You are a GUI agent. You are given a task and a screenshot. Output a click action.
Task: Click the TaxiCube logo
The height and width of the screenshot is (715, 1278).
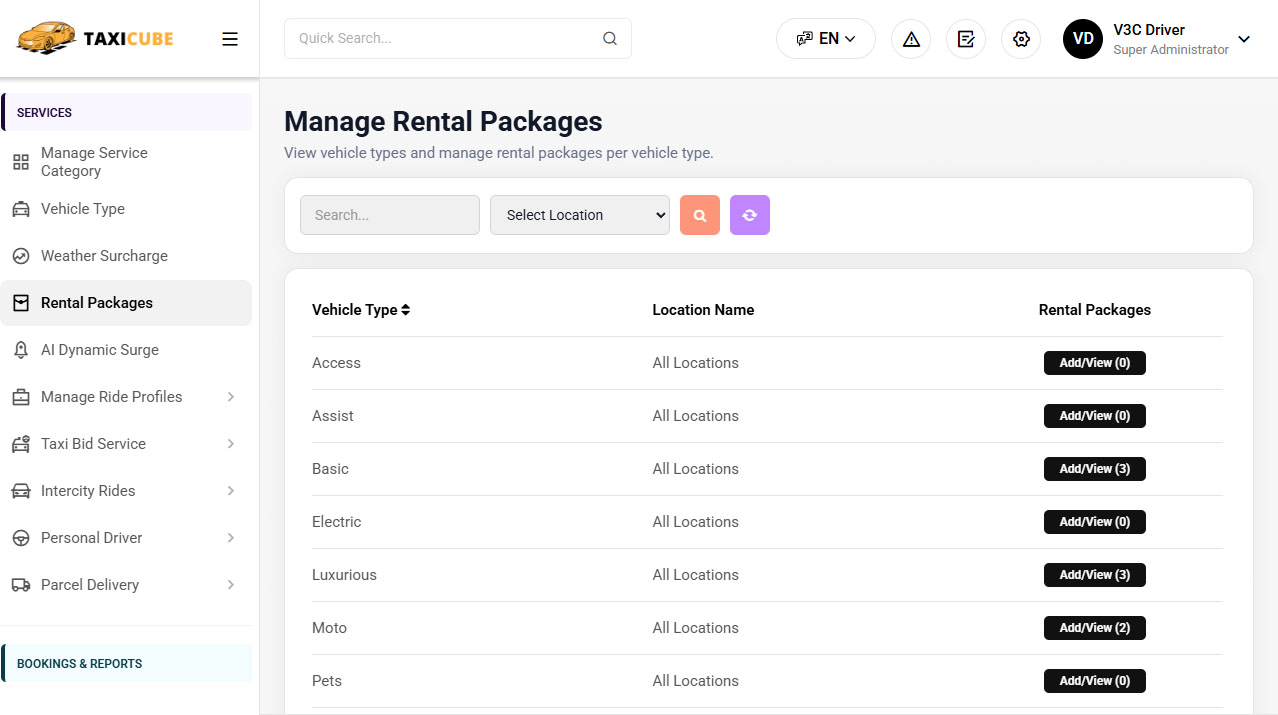(95, 38)
